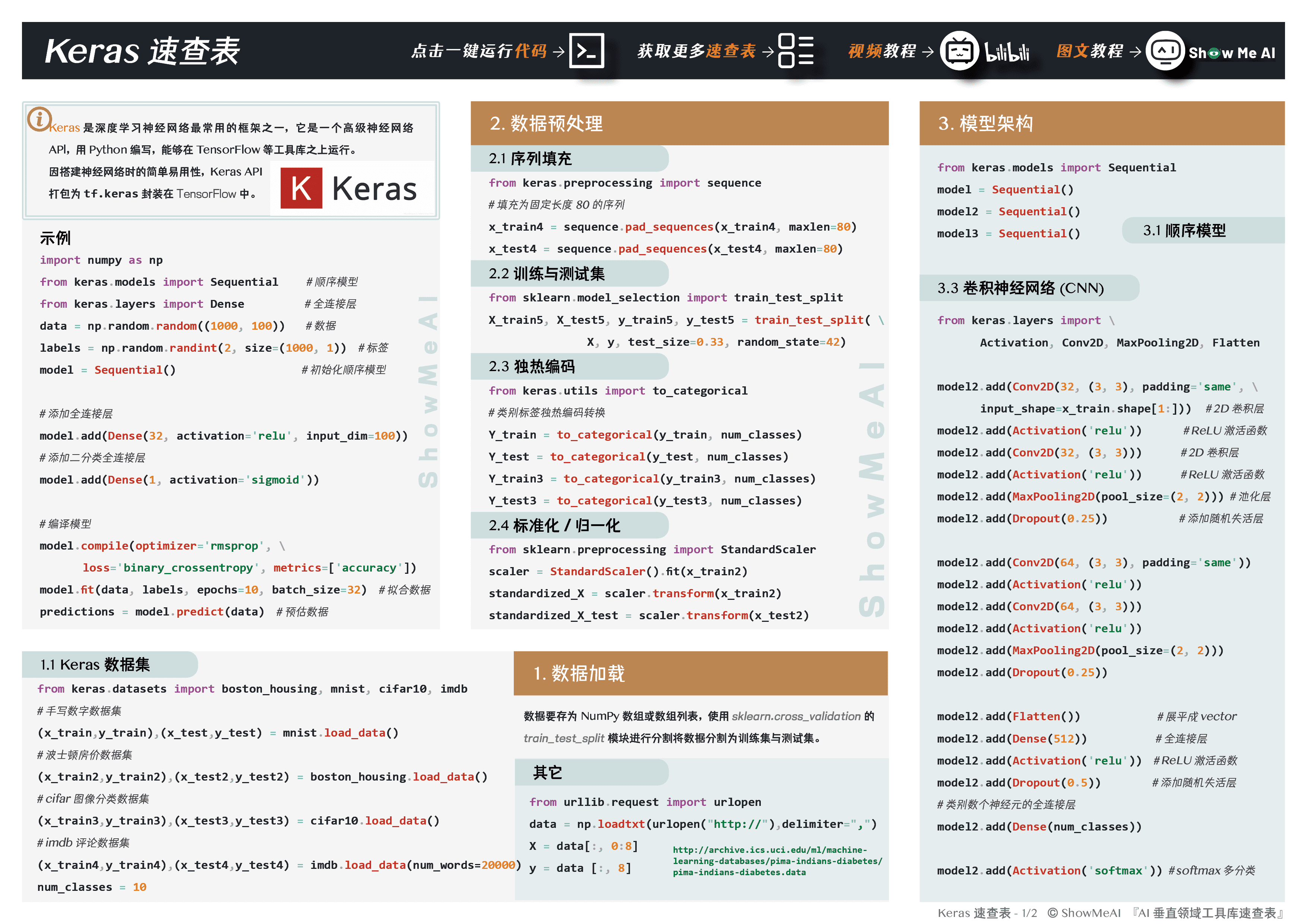
Task: Click the info circle icon beside Keras
Action: pos(39,119)
